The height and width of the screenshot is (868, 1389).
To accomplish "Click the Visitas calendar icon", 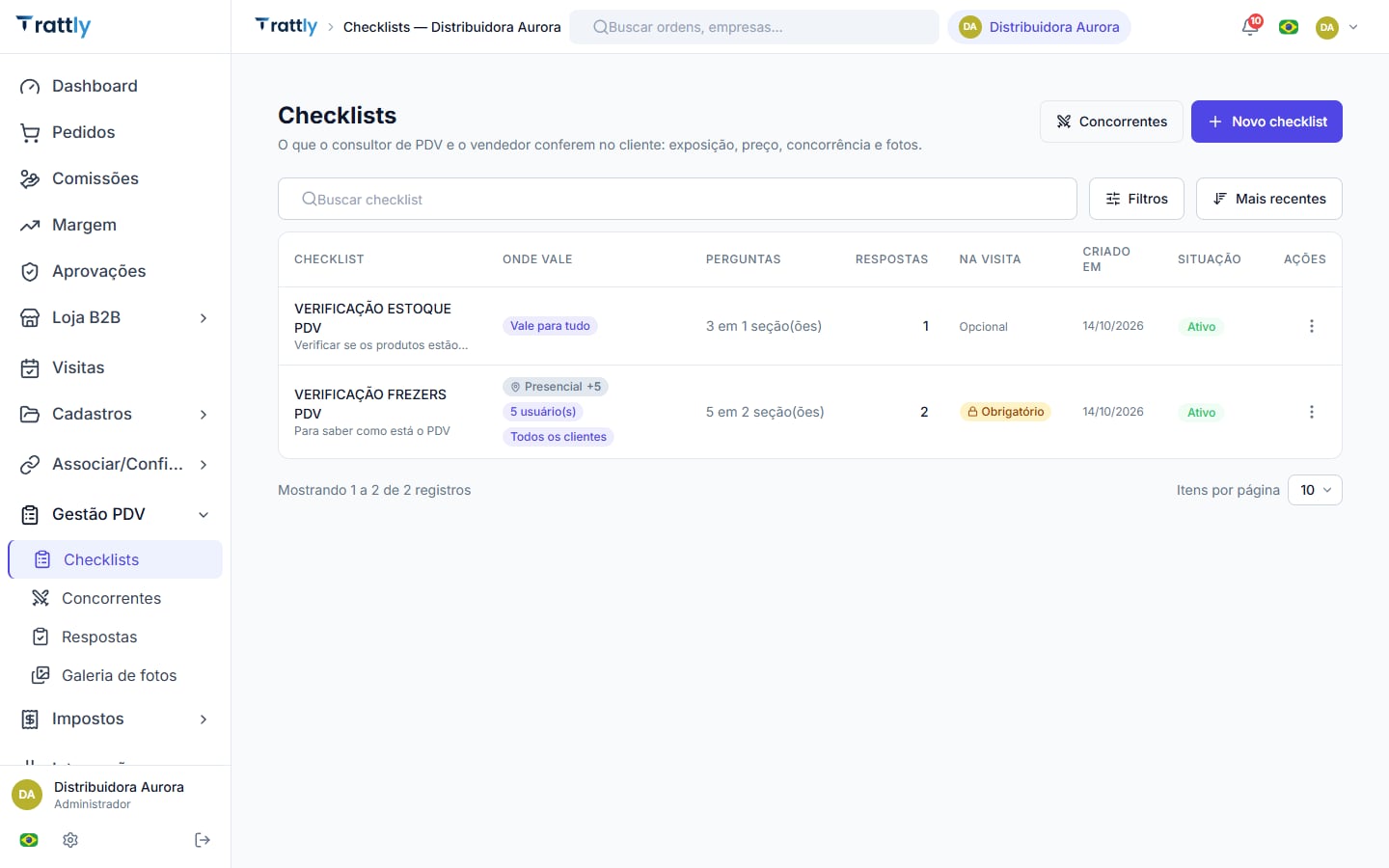I will tap(30, 367).
